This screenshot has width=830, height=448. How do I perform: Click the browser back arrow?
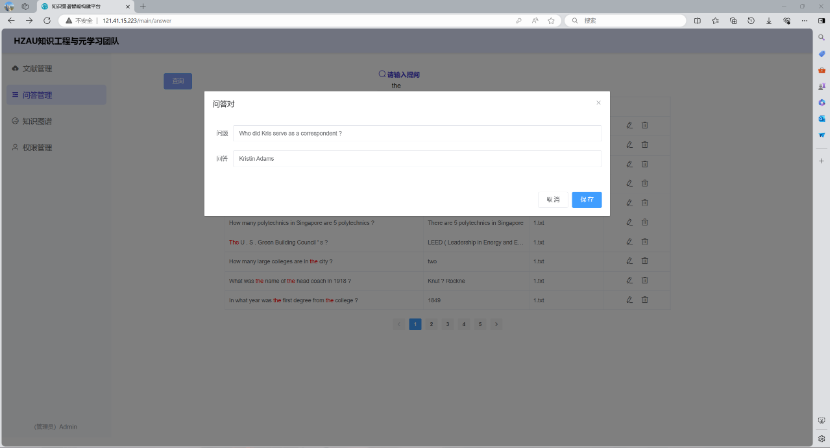tap(11, 20)
